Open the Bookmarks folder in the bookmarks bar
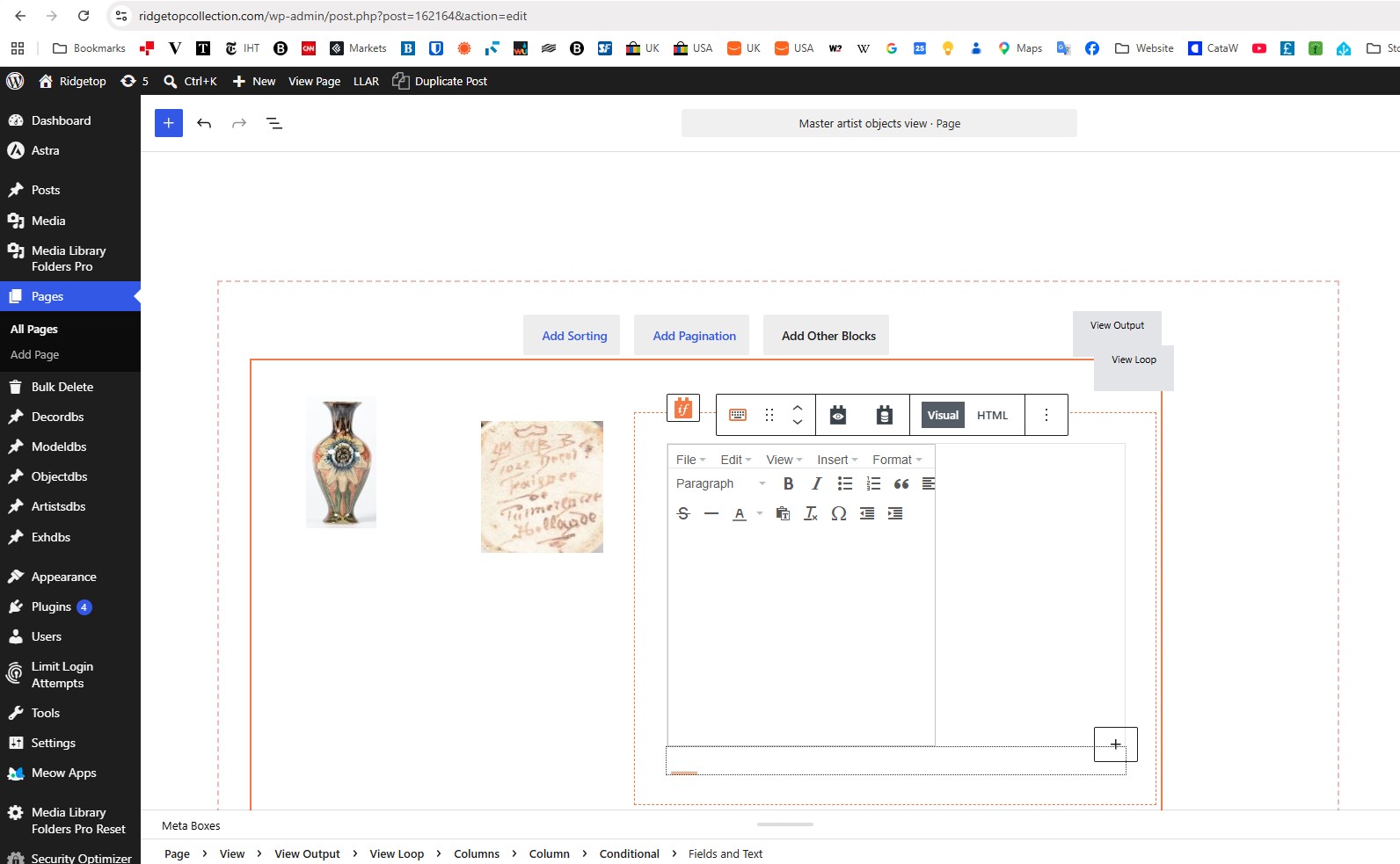Screen dimensions: 1400x864 click(x=89, y=48)
